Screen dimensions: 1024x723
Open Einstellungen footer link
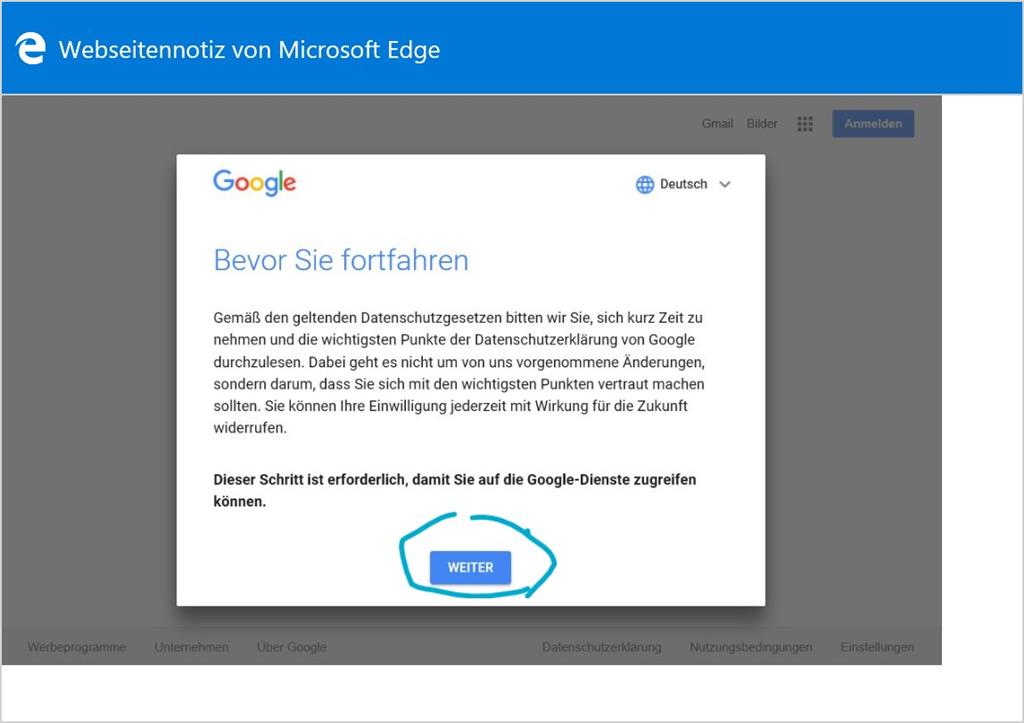[877, 647]
